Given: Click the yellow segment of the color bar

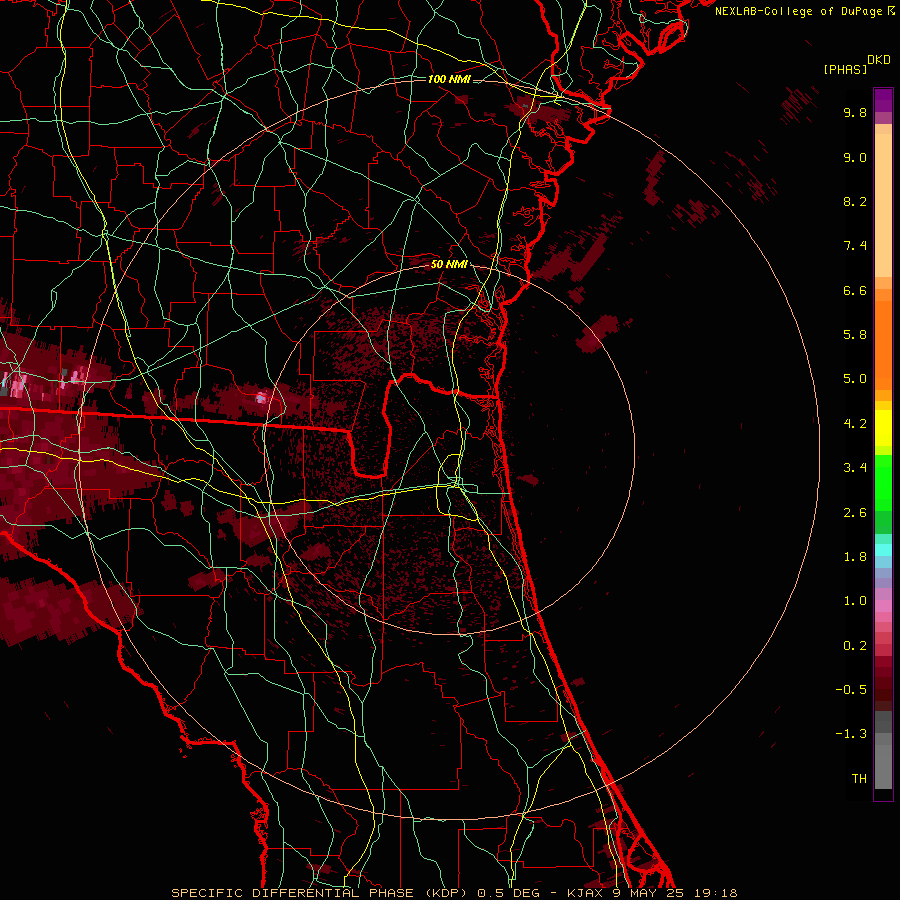Looking at the screenshot, I should click(x=883, y=427).
